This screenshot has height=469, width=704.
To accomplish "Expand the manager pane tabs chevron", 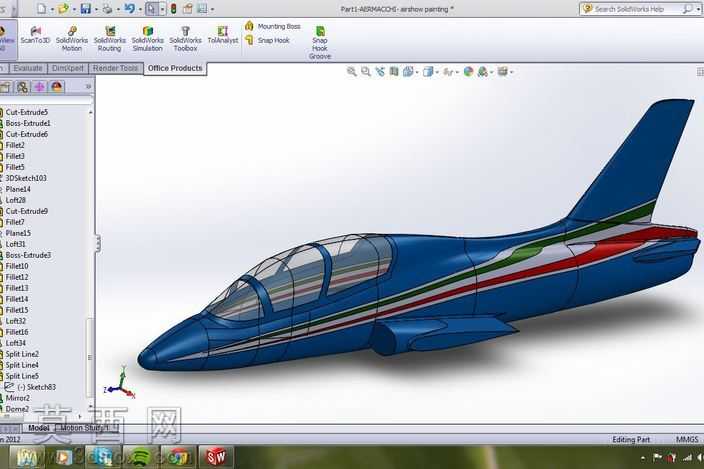I will (88, 87).
